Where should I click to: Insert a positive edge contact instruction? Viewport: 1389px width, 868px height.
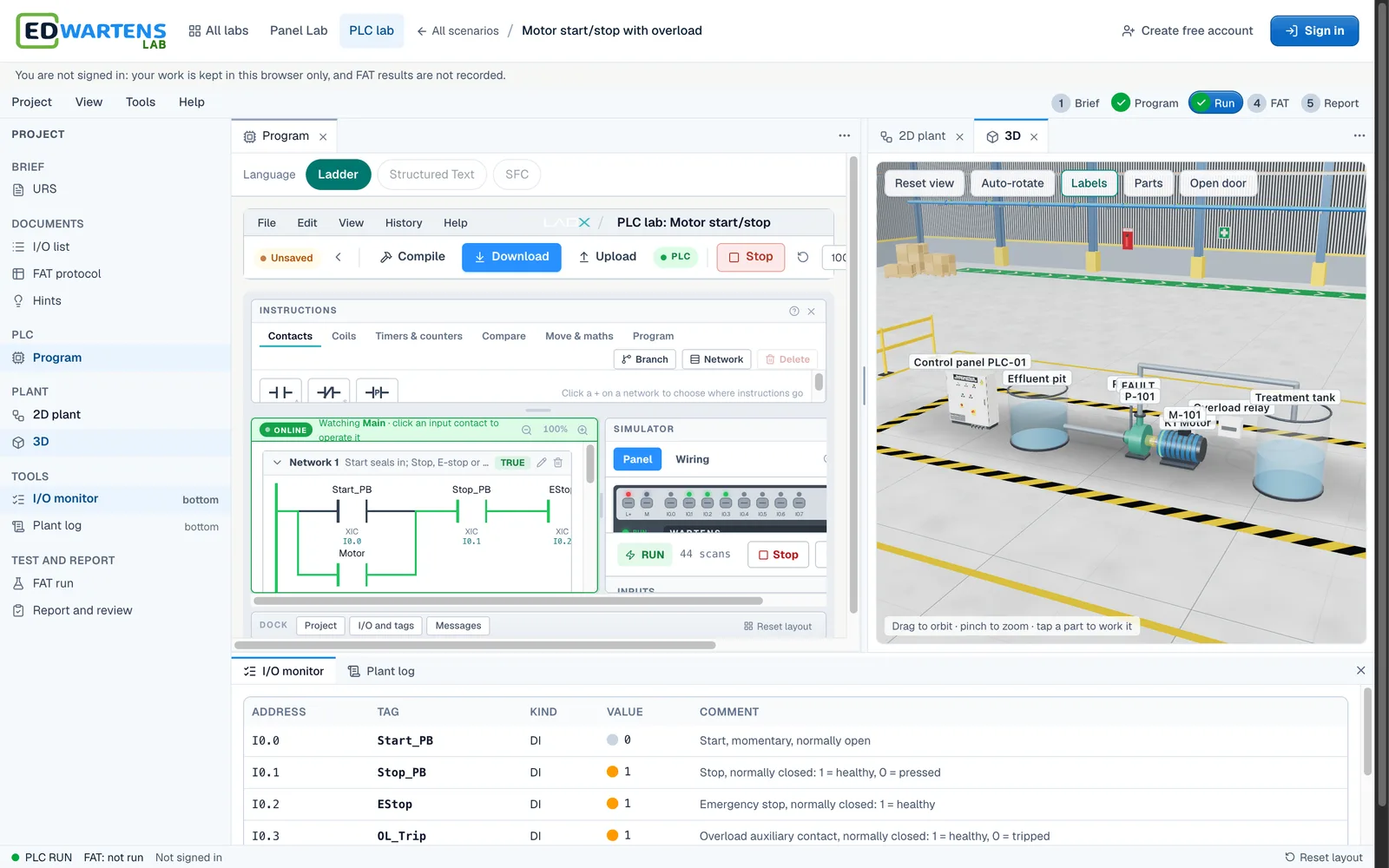[x=377, y=391]
